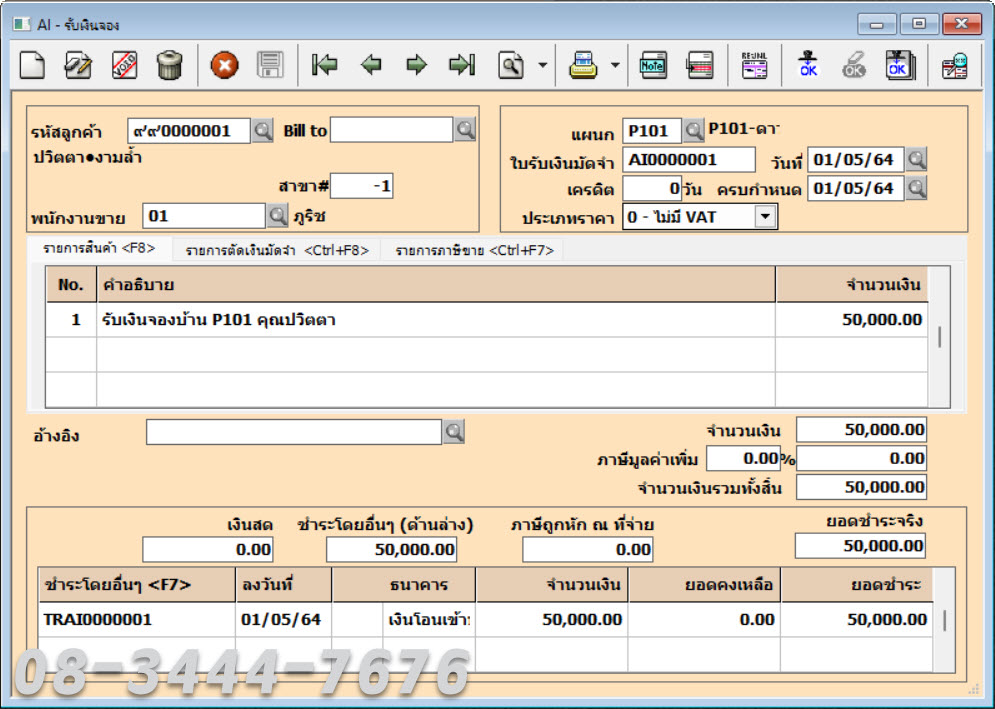Click the จำนวนเงินรวมทั้งสิ้น total field
Viewport: 995px width, 709px height.
(x=861, y=487)
